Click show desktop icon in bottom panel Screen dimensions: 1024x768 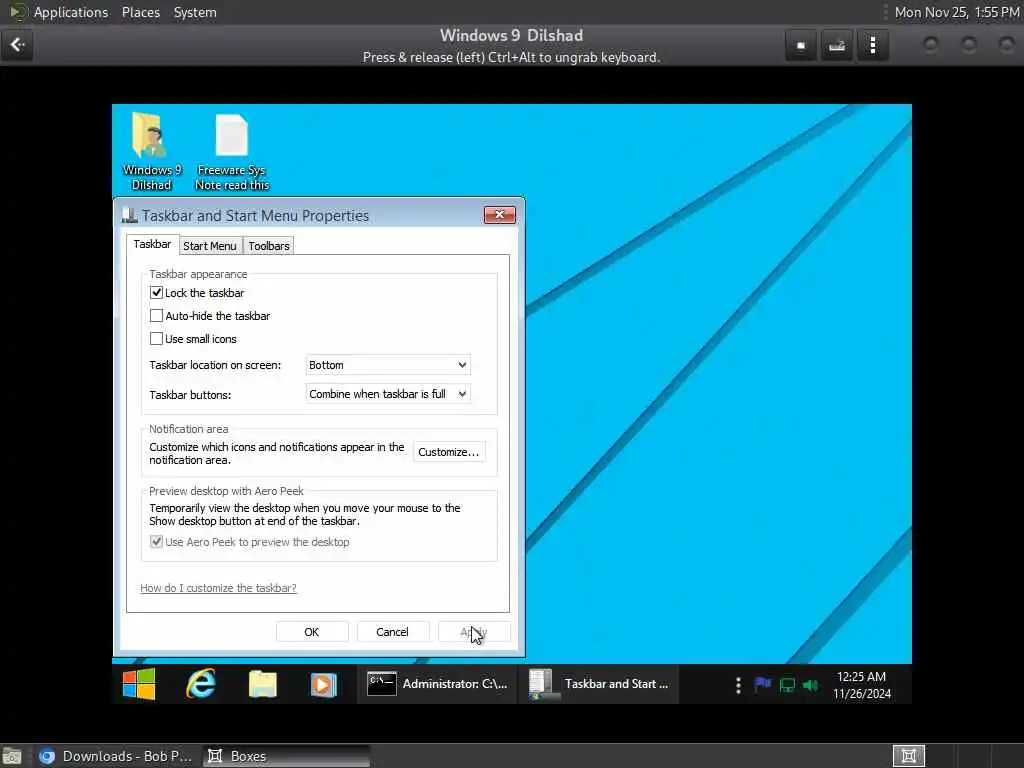pos(12,756)
